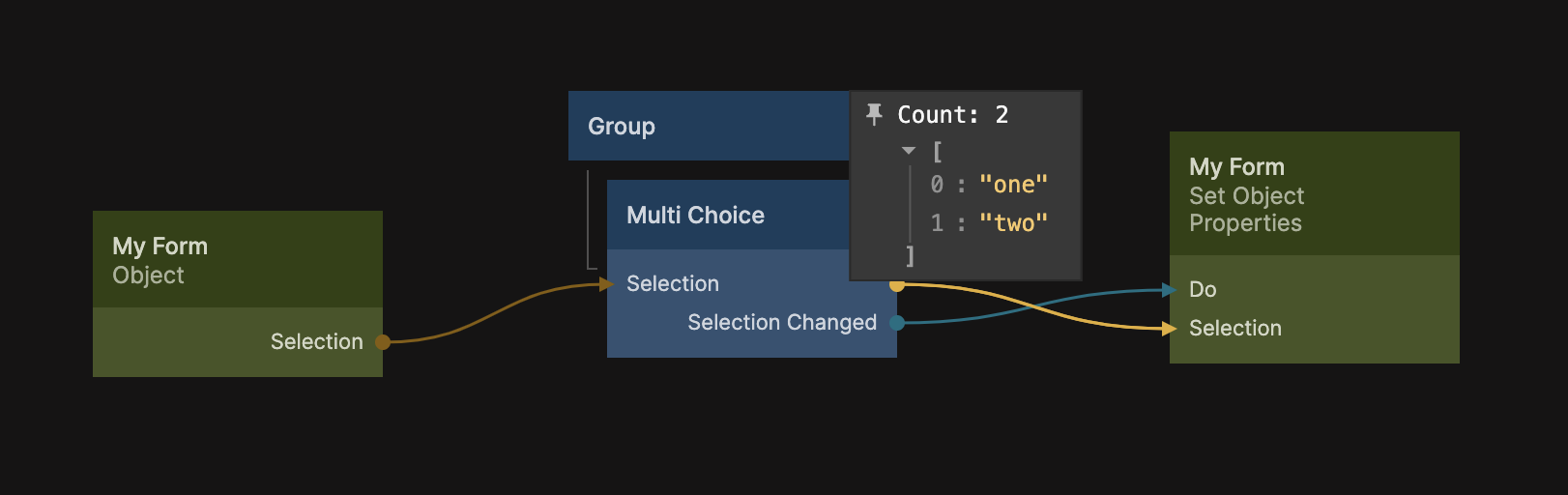Click the Selection Changed output port dot
This screenshot has height=495, width=1568.
coord(897,323)
